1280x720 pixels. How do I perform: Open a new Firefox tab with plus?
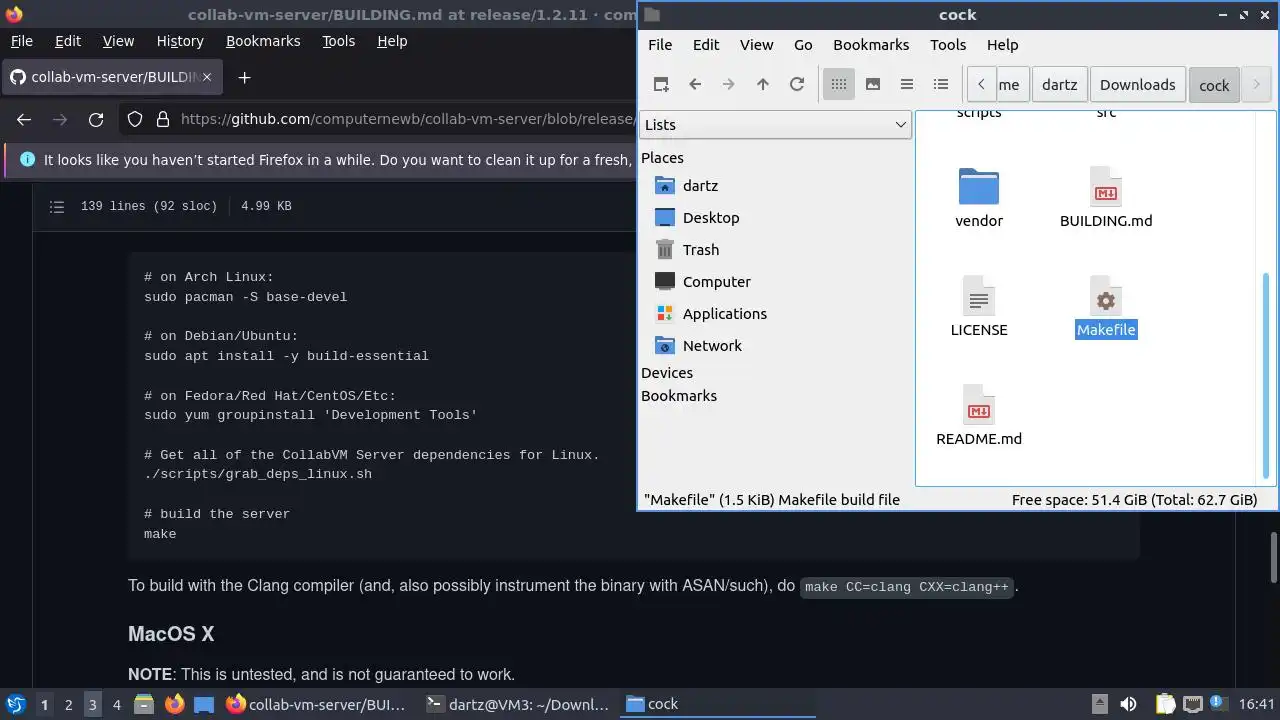point(244,77)
